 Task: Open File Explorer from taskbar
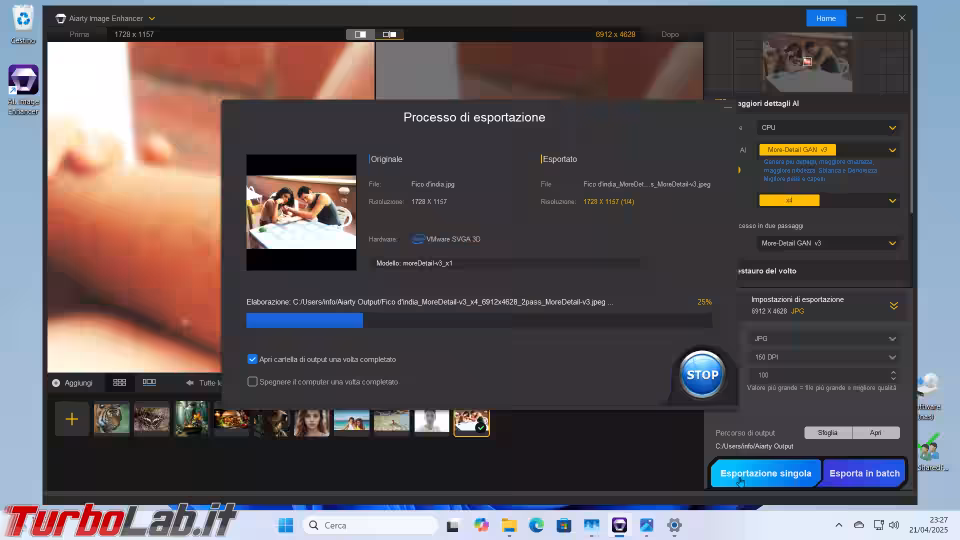509,525
